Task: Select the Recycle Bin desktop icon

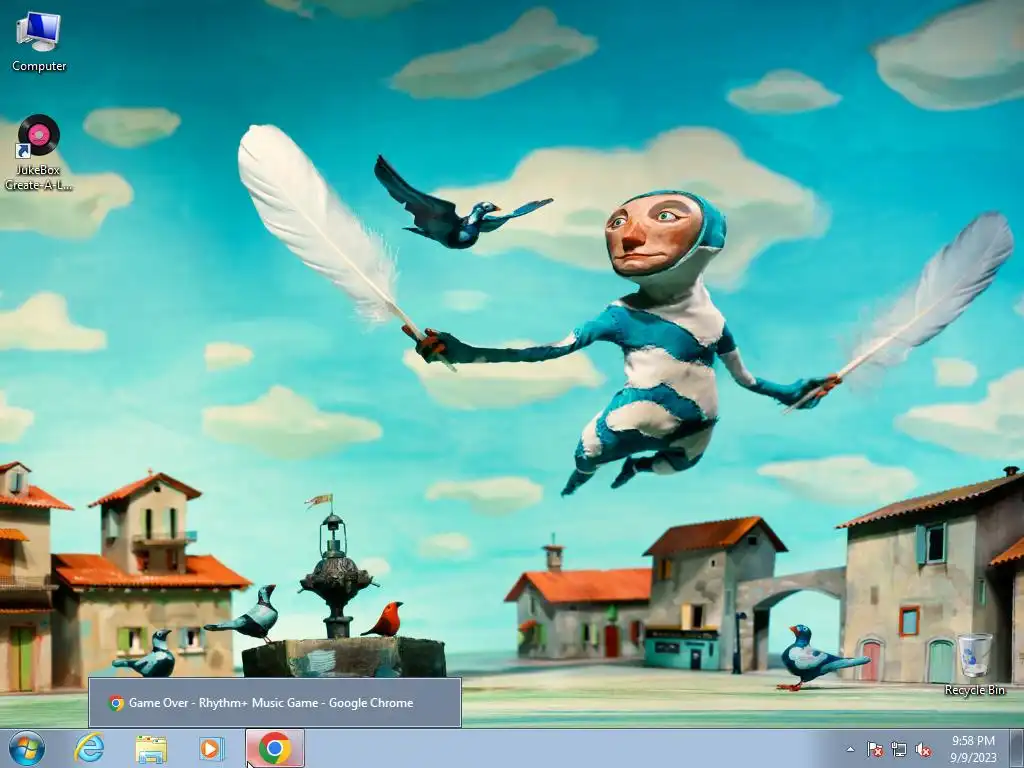Action: (974, 664)
